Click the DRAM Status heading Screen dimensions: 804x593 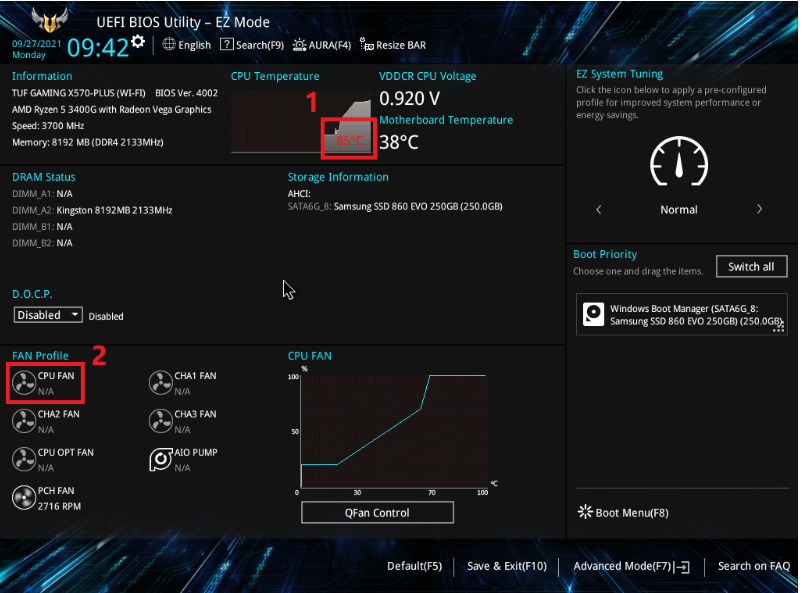(44, 177)
